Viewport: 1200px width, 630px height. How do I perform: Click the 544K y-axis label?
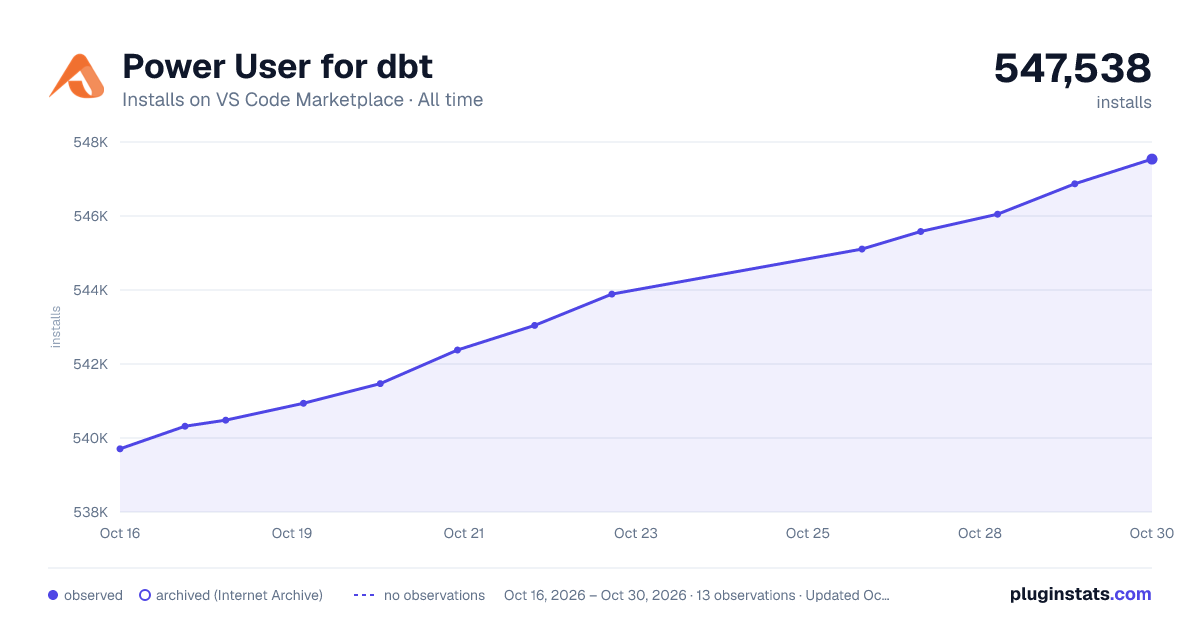tap(91, 290)
